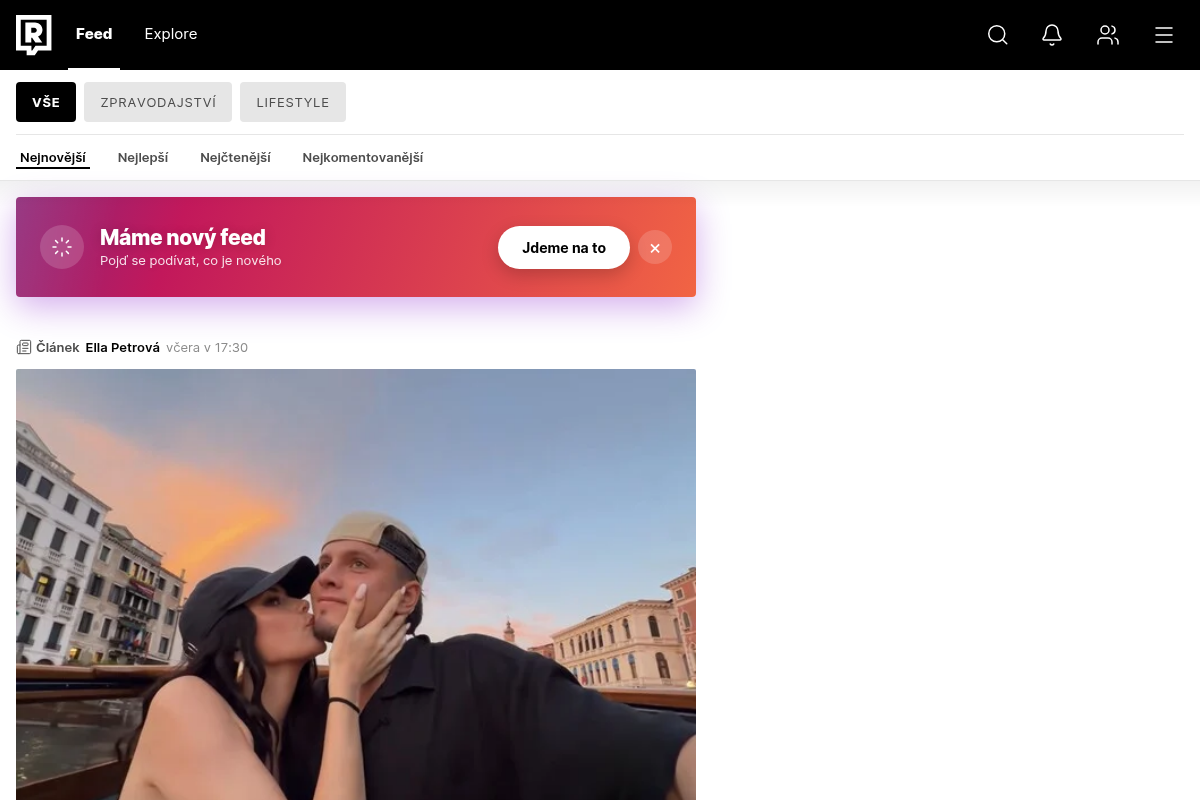The image size is (1200, 800).
Task: Click the Refresher logo icon
Action: click(x=34, y=35)
